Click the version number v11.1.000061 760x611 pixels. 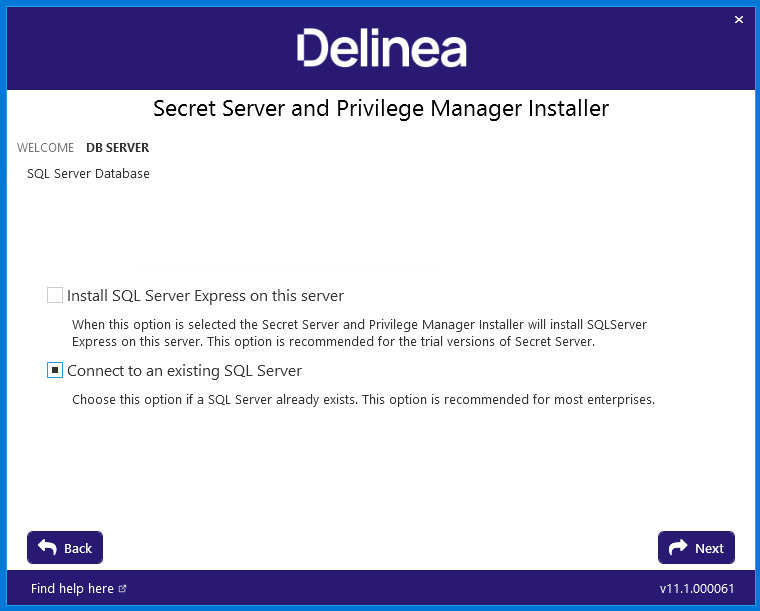click(697, 589)
